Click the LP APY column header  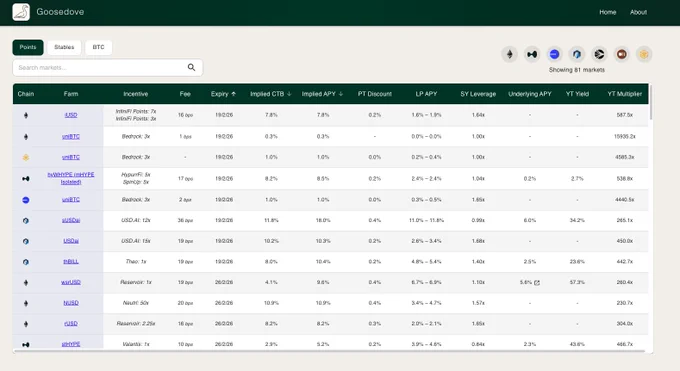point(426,94)
